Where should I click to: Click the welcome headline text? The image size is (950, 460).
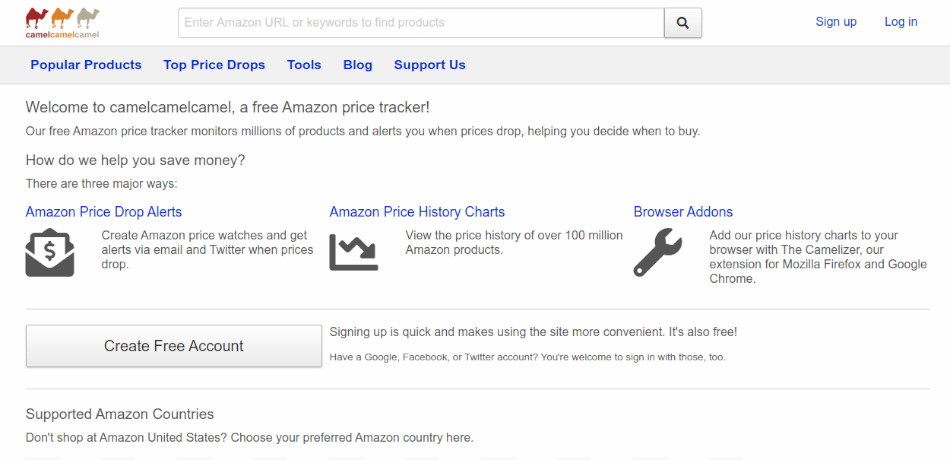pyautogui.click(x=228, y=107)
